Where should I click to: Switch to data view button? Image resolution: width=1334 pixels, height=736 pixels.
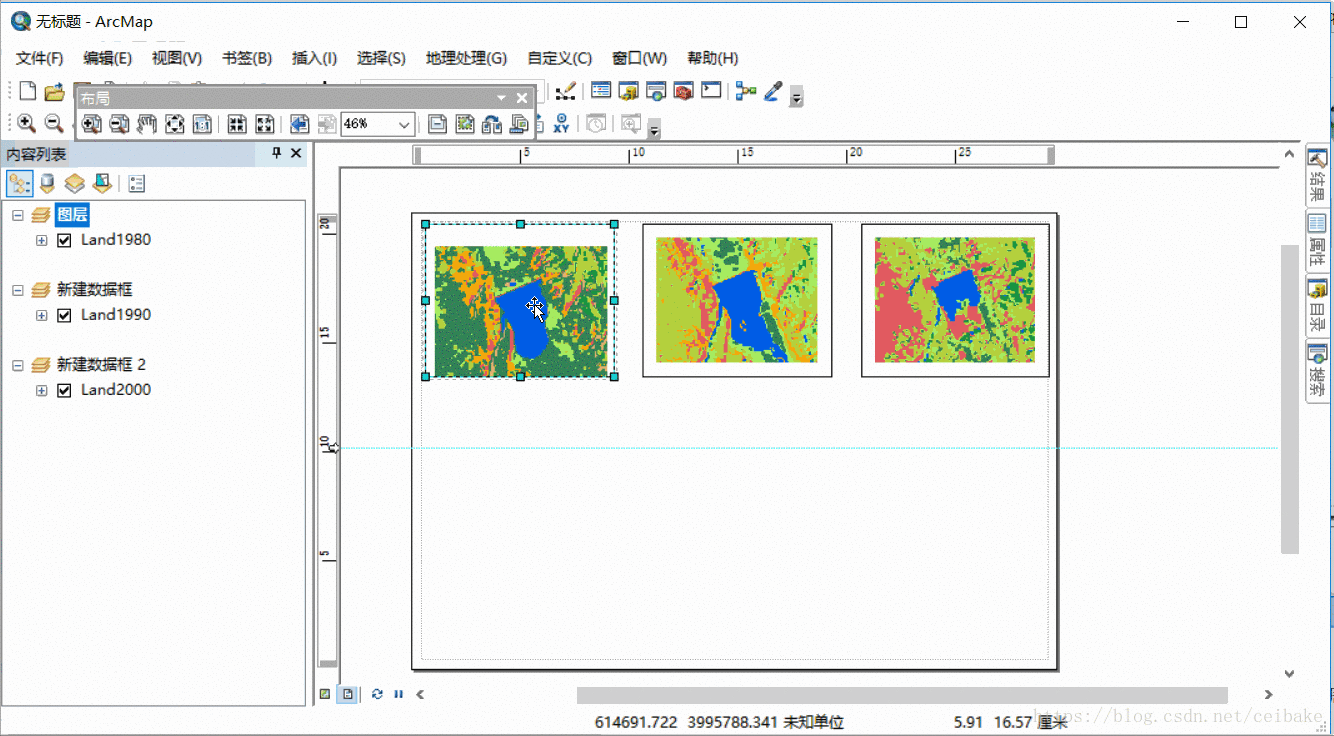click(x=325, y=693)
